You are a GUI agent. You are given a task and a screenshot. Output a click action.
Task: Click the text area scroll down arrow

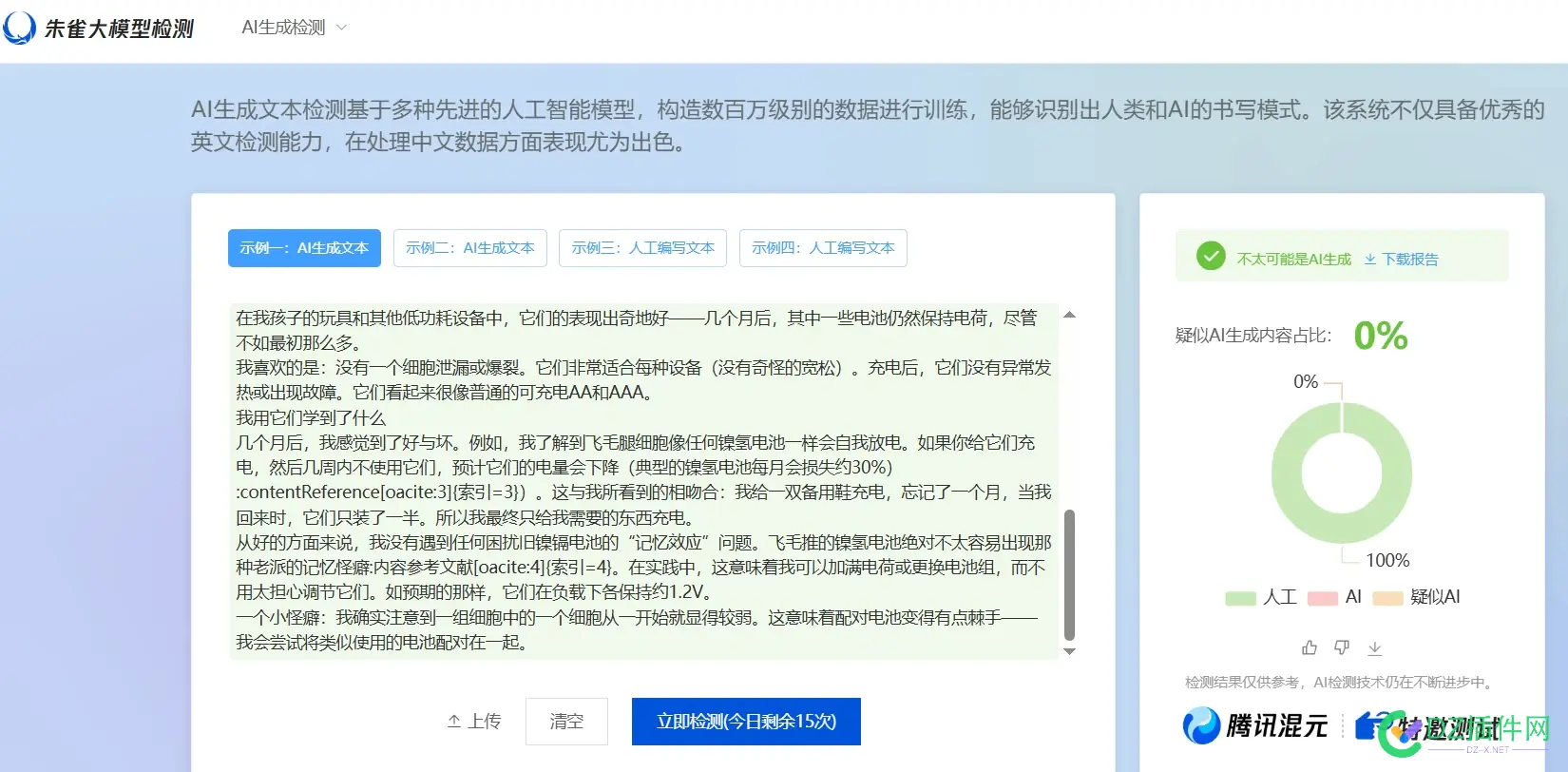(1069, 651)
